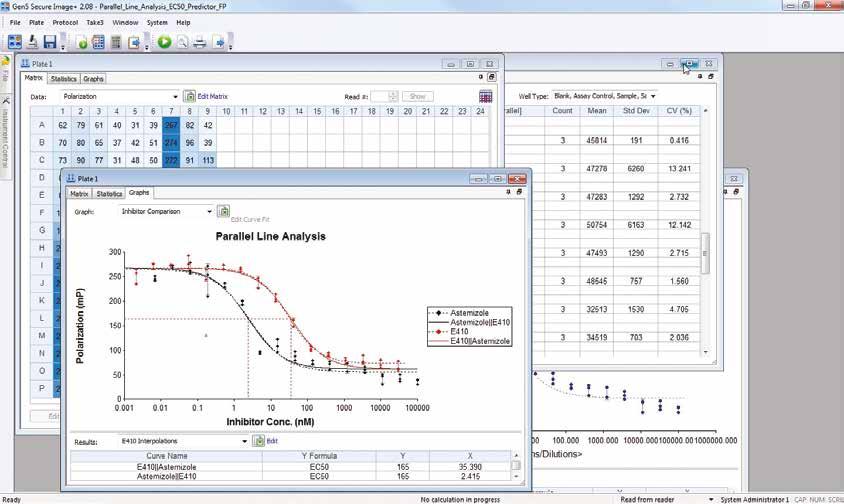Screen dimensions: 844x504
Task: Click the new document green-plus icon
Action: click(x=82, y=43)
